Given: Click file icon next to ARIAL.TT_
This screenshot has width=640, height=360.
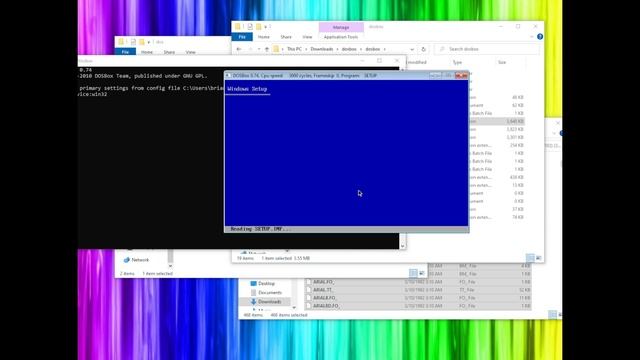Looking at the screenshot, I should [x=309, y=290].
